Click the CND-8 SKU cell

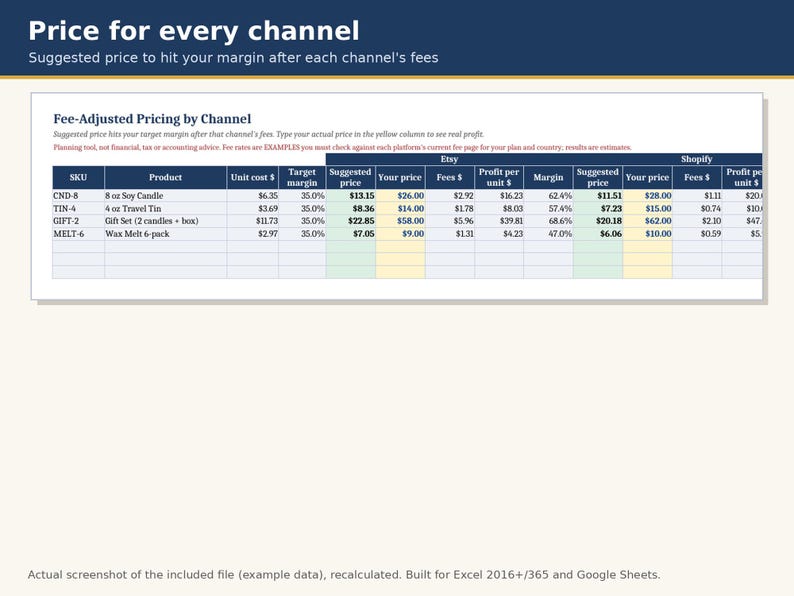(78, 195)
